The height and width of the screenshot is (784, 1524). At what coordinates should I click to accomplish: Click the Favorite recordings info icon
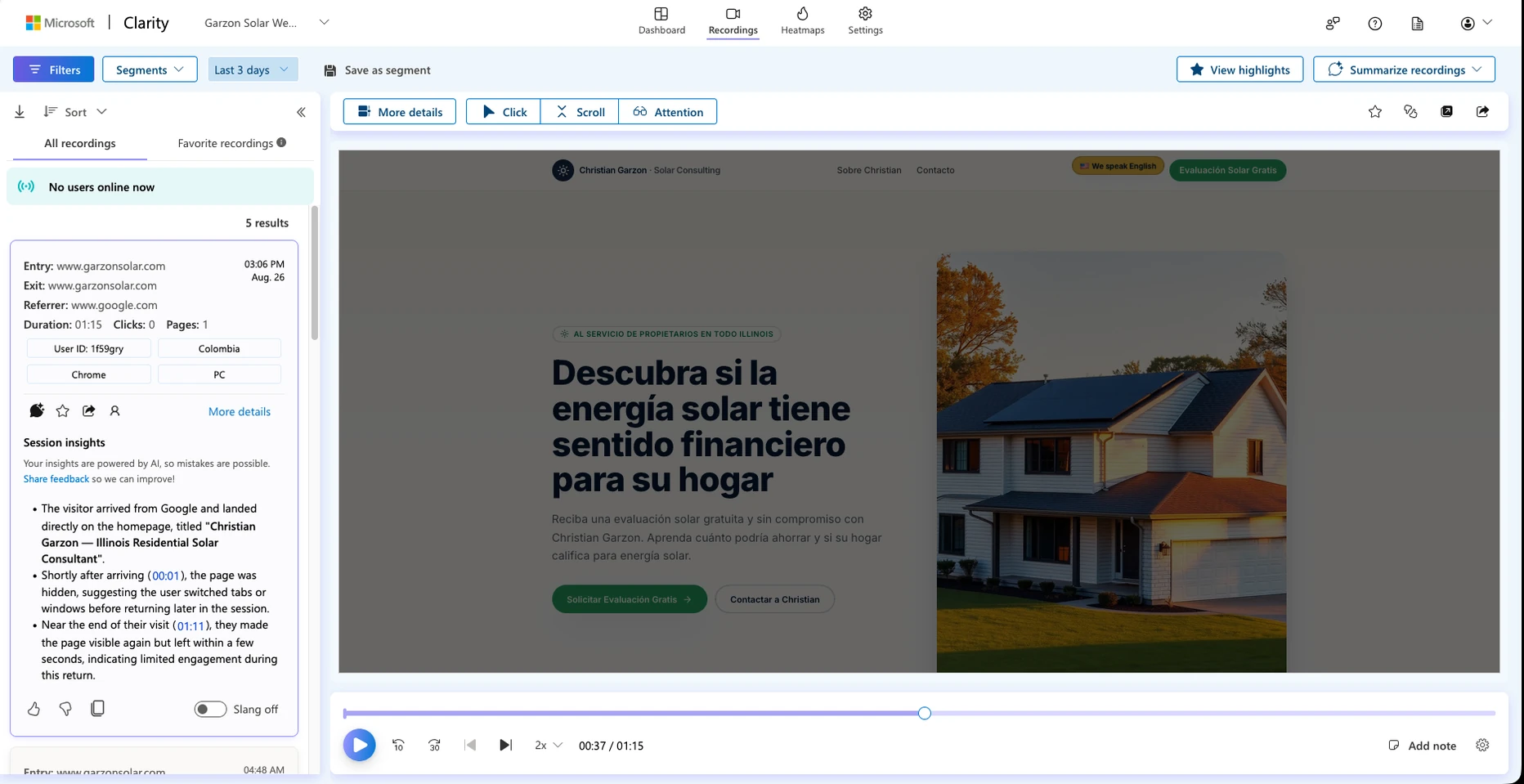click(x=281, y=142)
